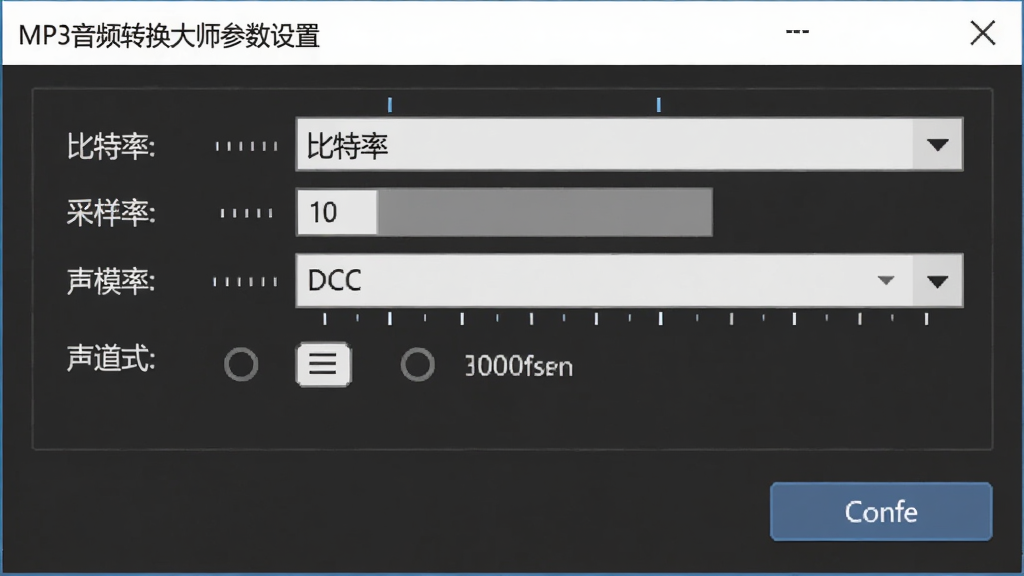Click the 采样率 input showing 10
1024x576 pixels.
click(x=338, y=212)
